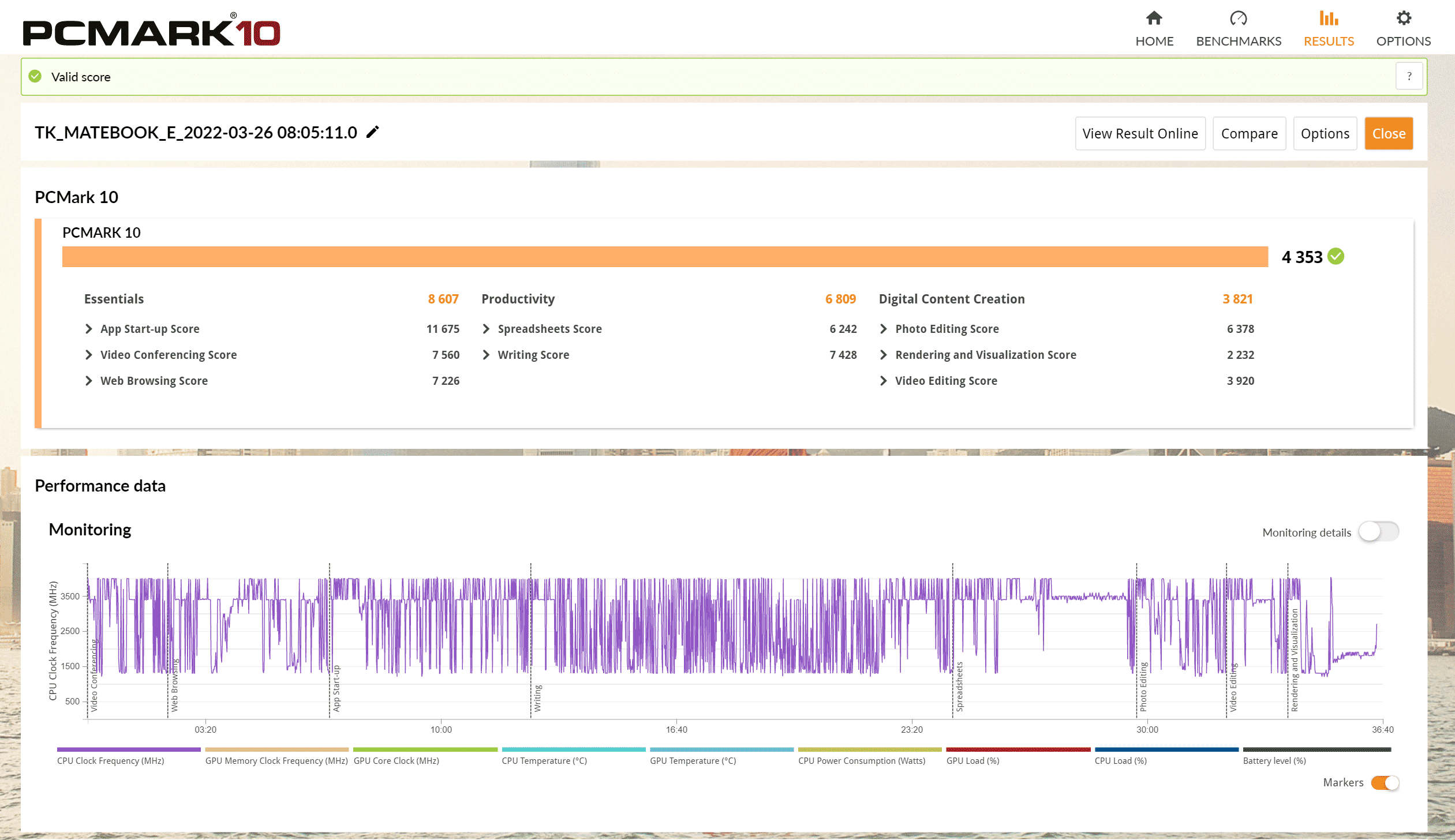Enable the Monitoring details toggle

coord(1378,531)
